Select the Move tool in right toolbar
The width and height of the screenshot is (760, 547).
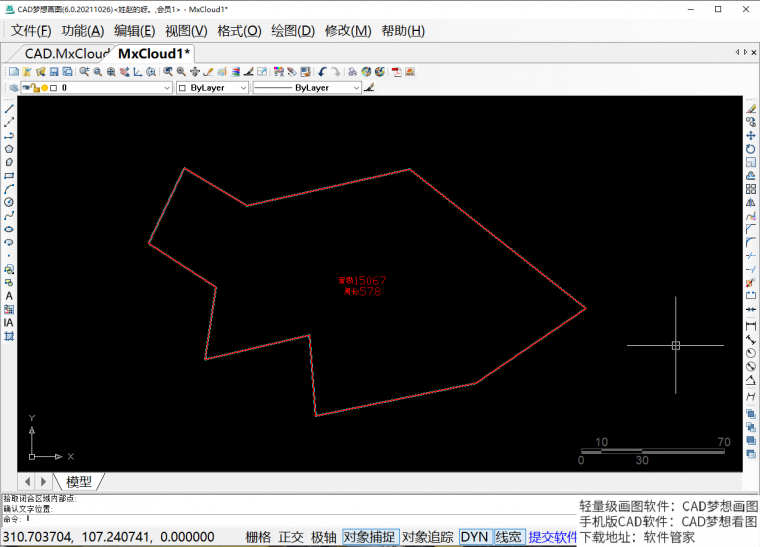click(x=751, y=136)
